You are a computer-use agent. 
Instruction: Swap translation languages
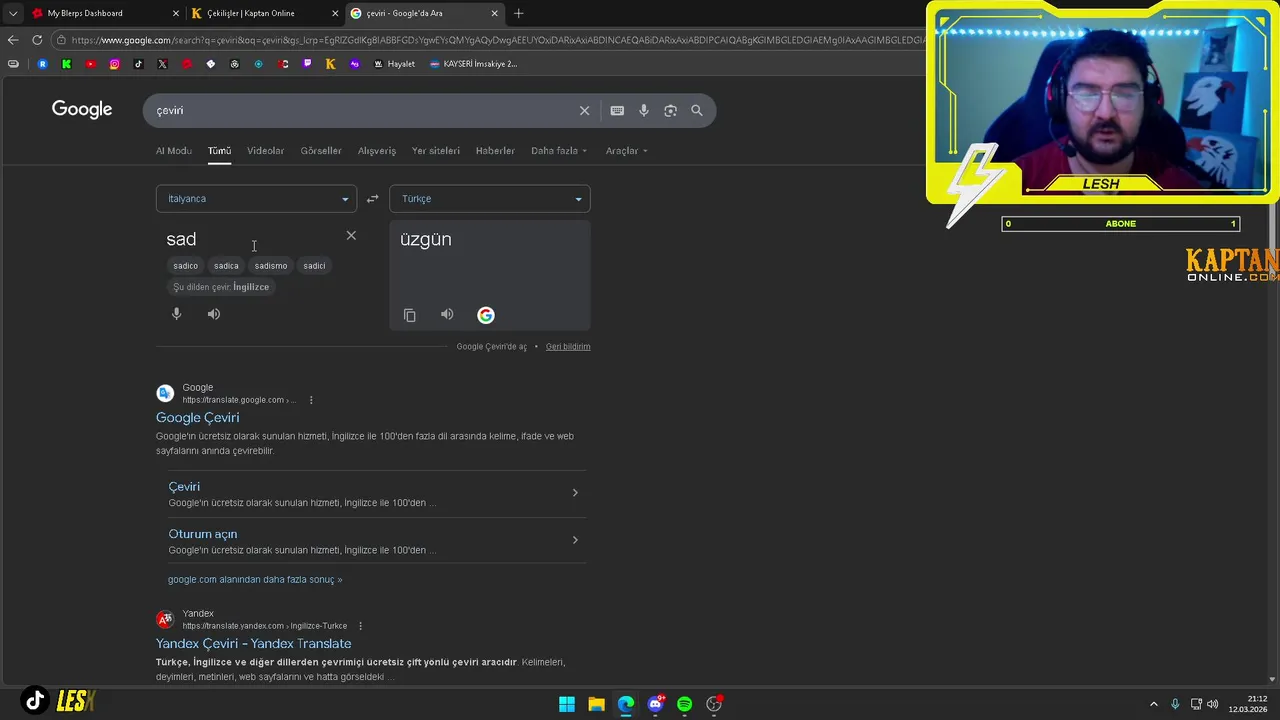(372, 199)
